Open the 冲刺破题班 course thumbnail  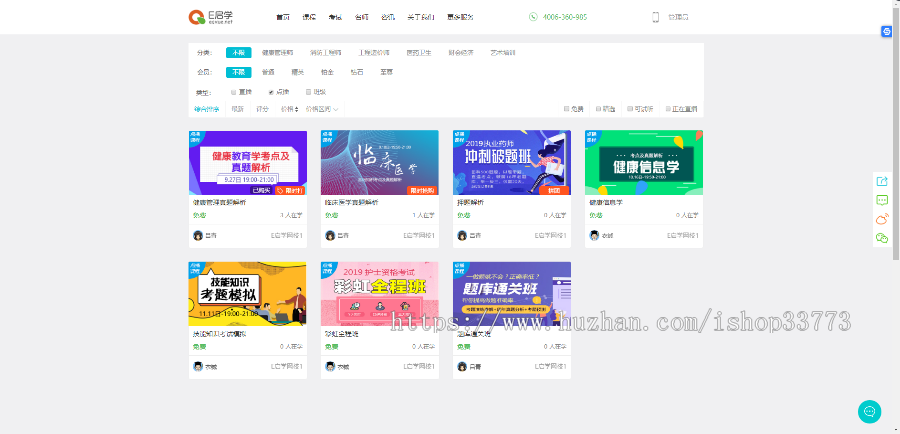click(512, 162)
